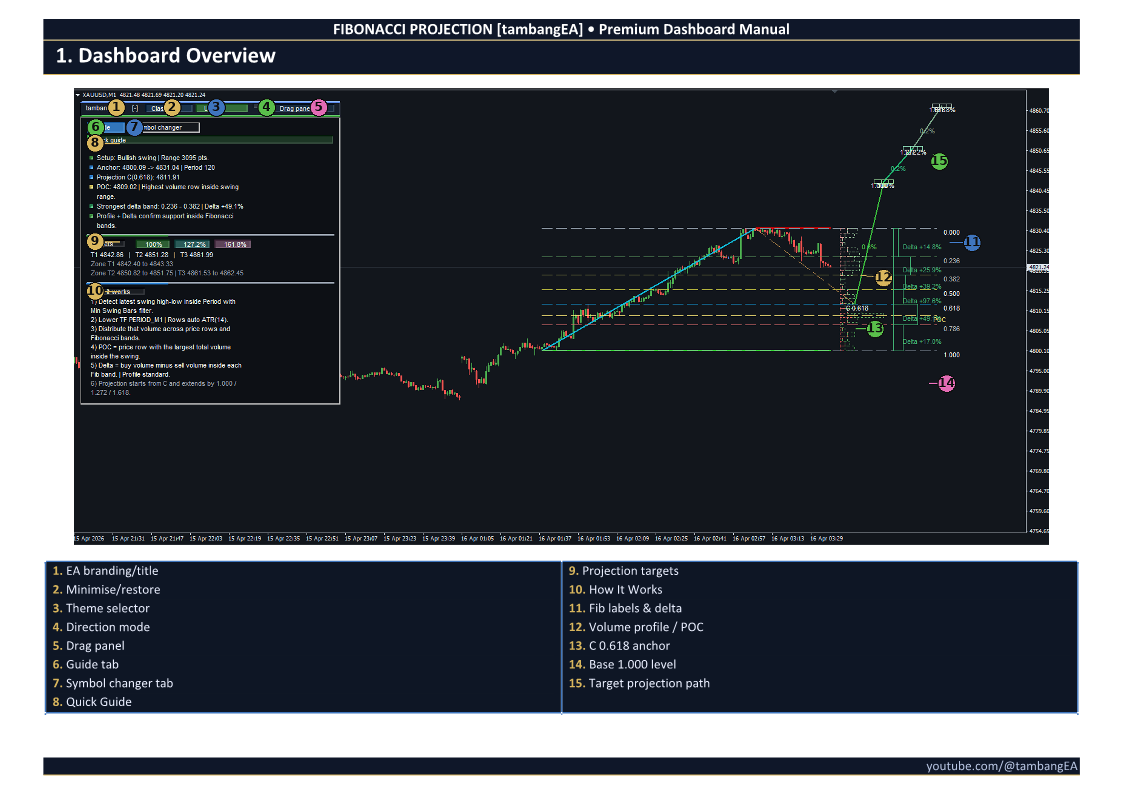Open the Classic theme selector
The height and width of the screenshot is (794, 1123).
[156, 108]
